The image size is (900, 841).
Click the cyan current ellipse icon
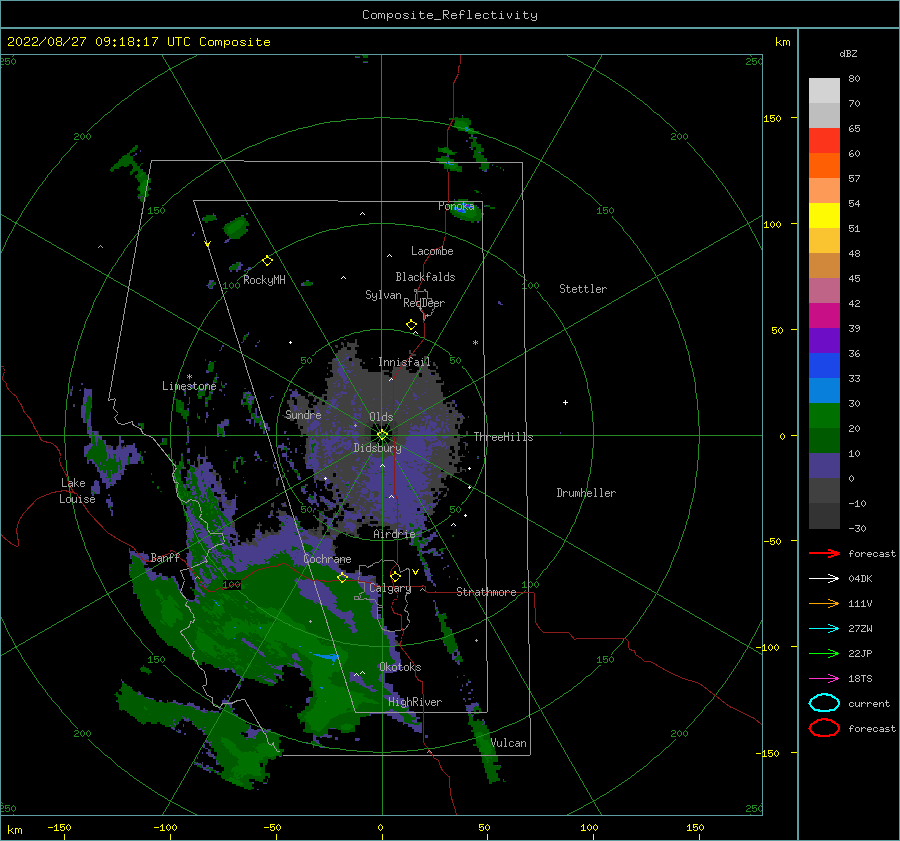pyautogui.click(x=824, y=703)
